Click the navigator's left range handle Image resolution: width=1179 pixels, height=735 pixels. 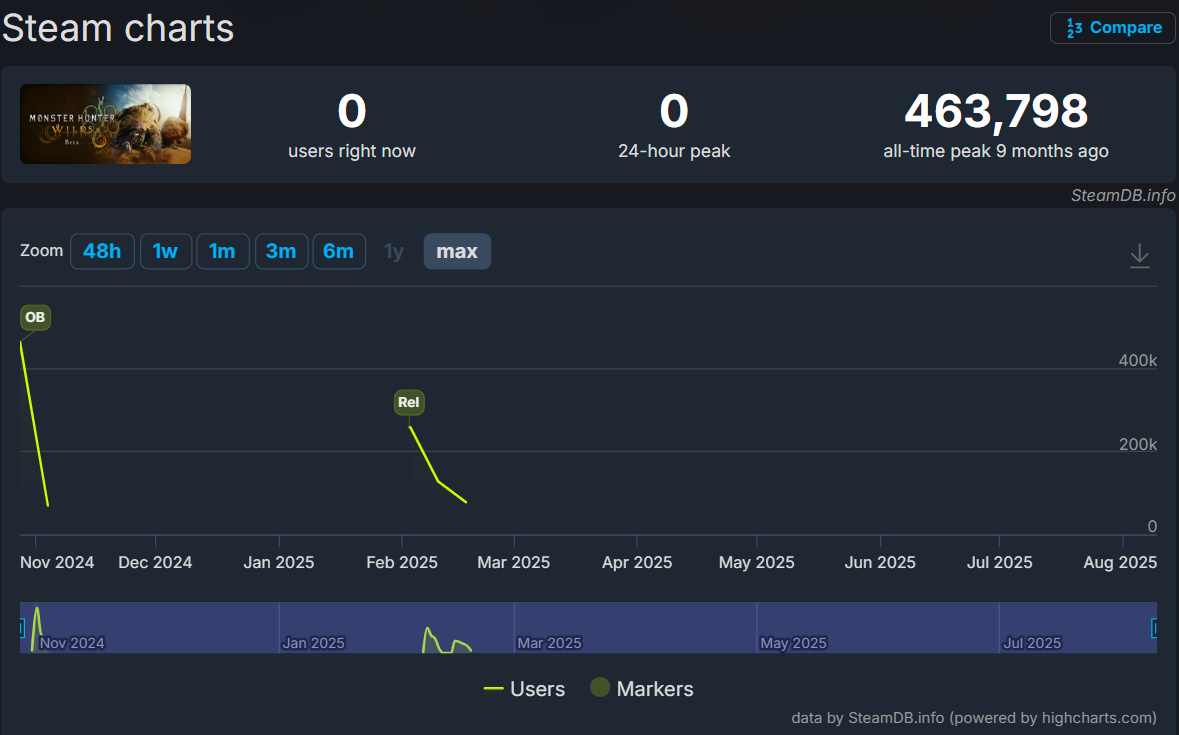22,628
